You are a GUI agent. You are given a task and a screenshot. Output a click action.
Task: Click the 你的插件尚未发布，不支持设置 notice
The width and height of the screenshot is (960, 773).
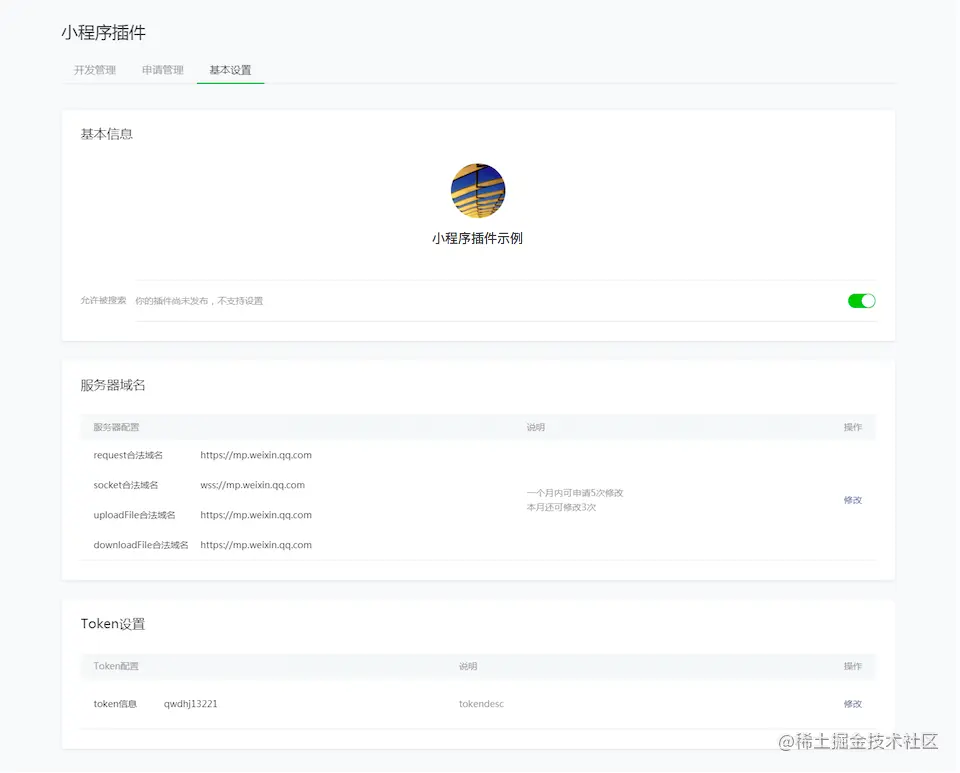pyautogui.click(x=199, y=301)
